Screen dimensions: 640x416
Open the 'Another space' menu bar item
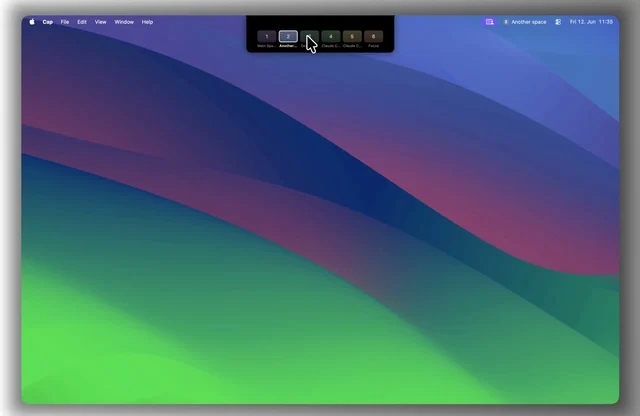(x=525, y=22)
